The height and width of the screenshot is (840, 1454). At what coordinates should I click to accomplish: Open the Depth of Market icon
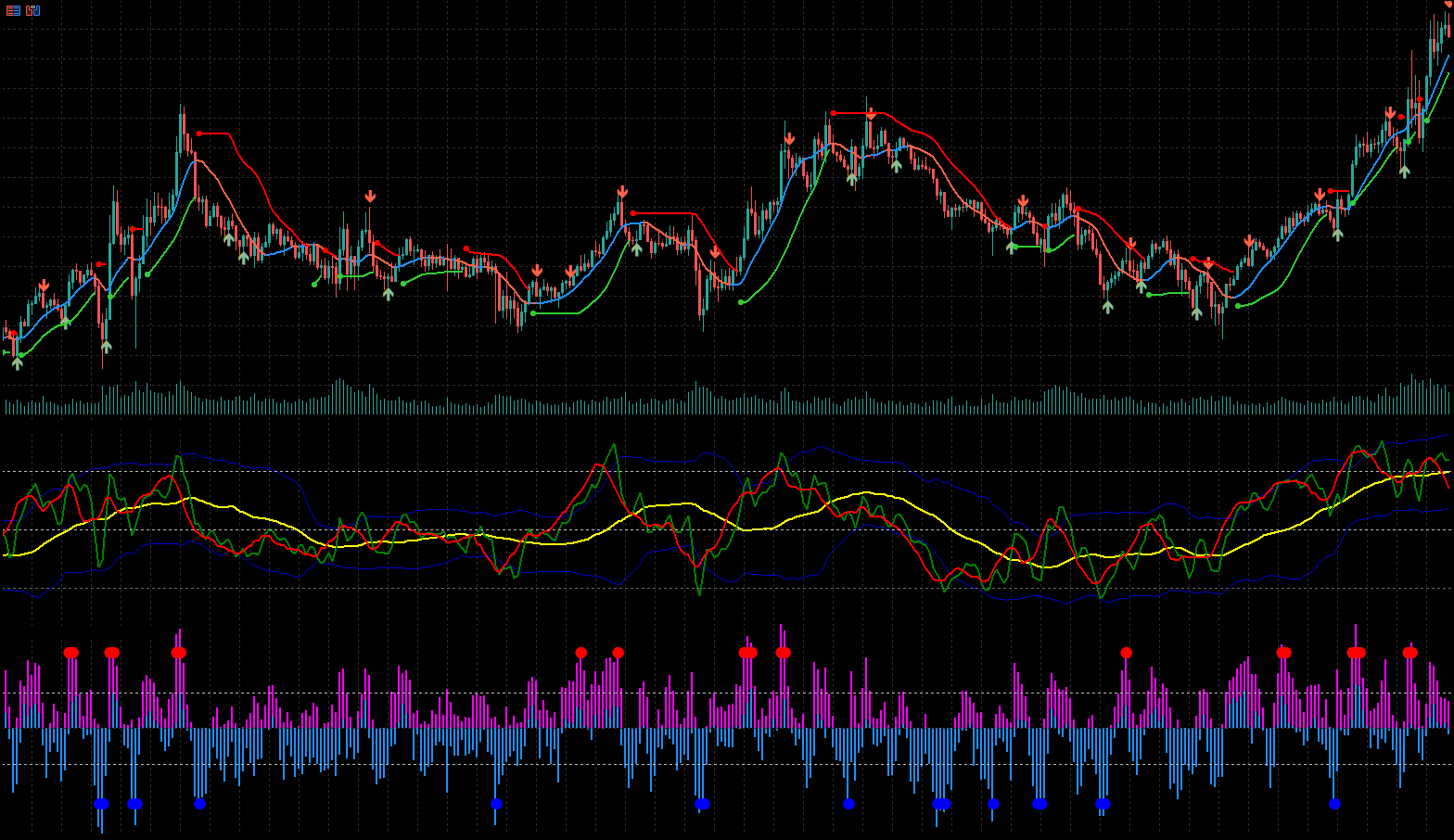[x=13, y=11]
